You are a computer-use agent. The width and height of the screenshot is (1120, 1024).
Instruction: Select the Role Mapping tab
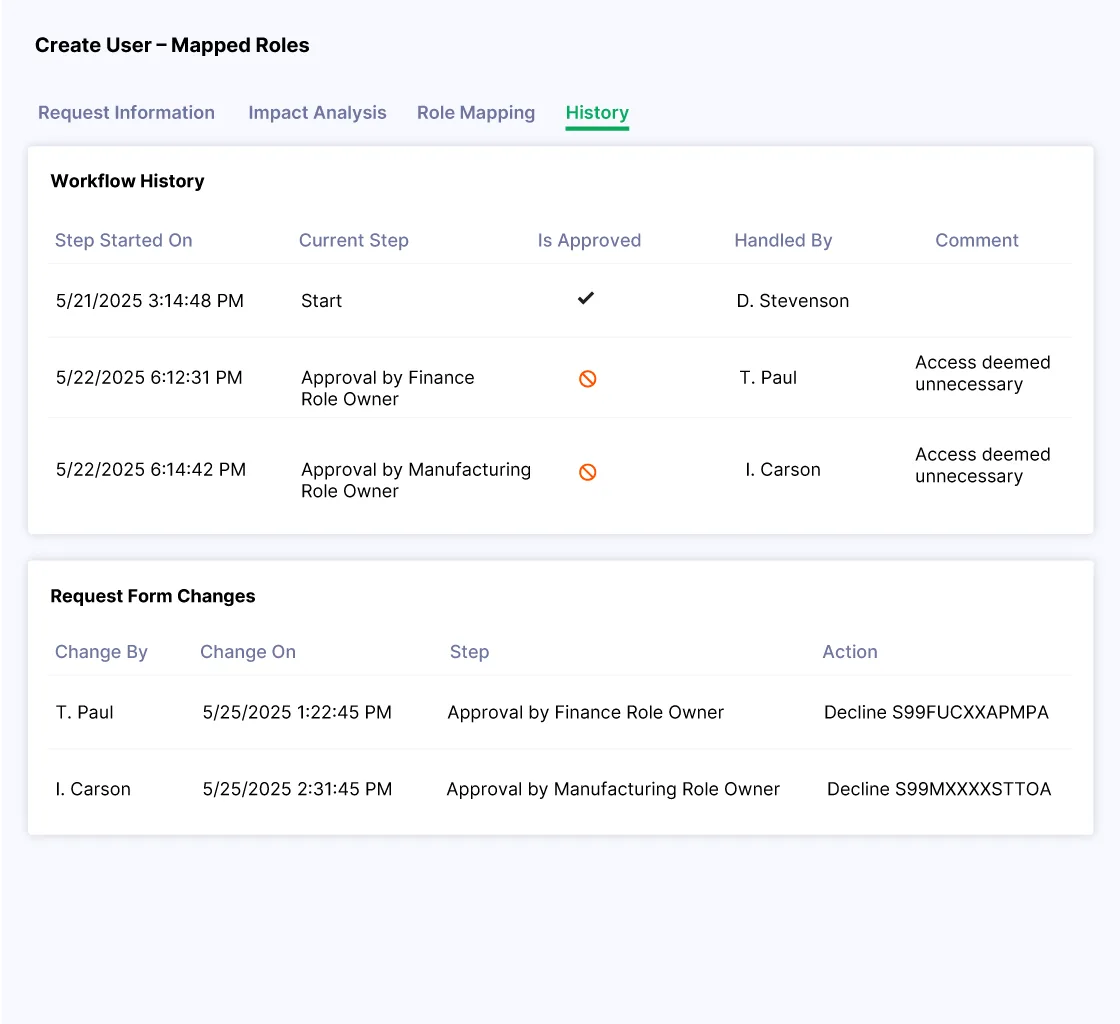(x=476, y=113)
